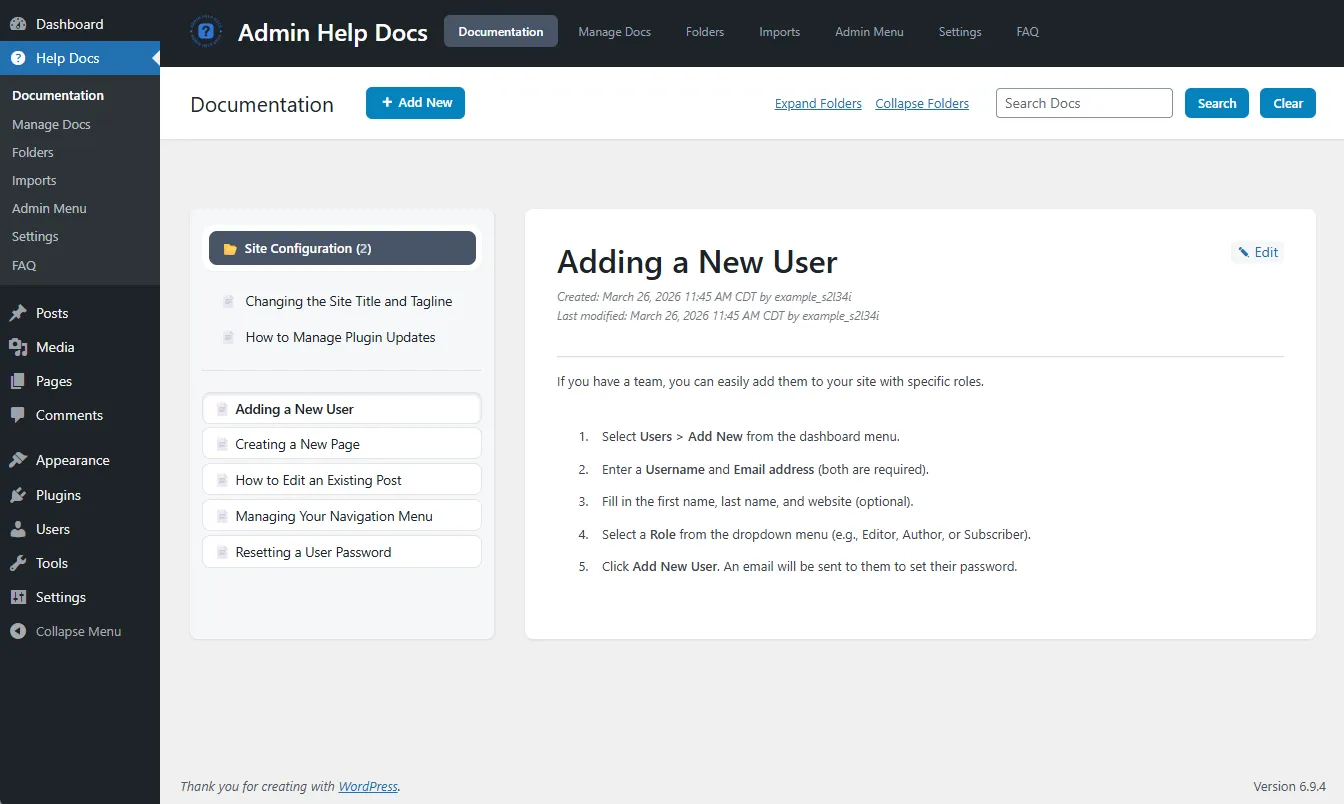This screenshot has height=804, width=1344.
Task: Click the Collapse Folders link
Action: 922,103
